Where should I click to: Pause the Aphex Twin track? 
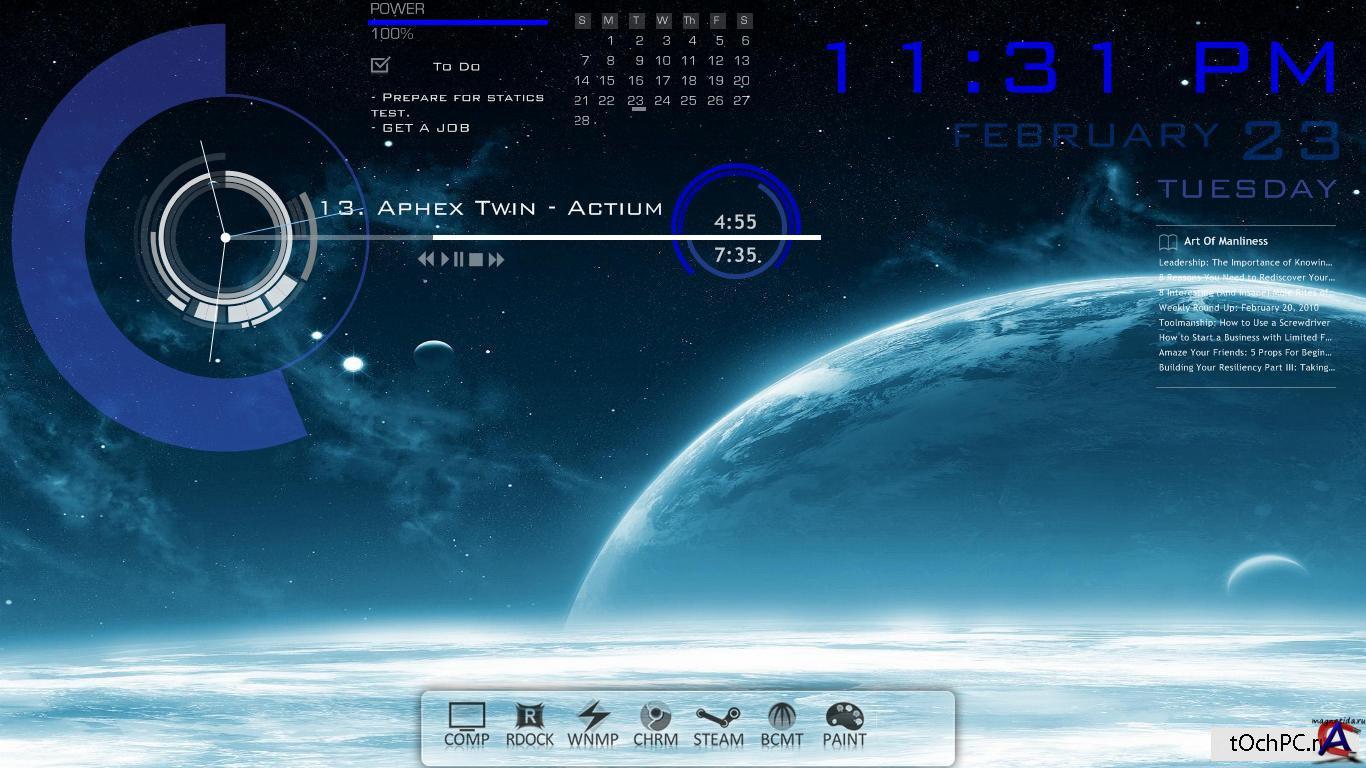tap(459, 260)
